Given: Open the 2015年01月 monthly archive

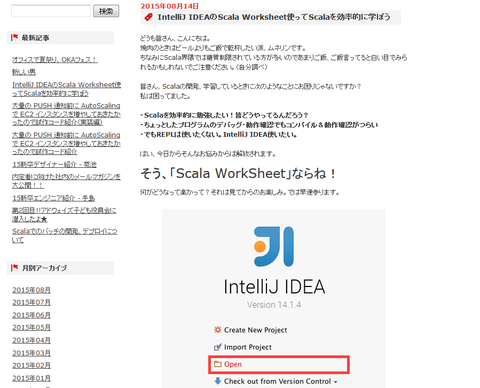Looking at the screenshot, I should pyautogui.click(x=31, y=378).
